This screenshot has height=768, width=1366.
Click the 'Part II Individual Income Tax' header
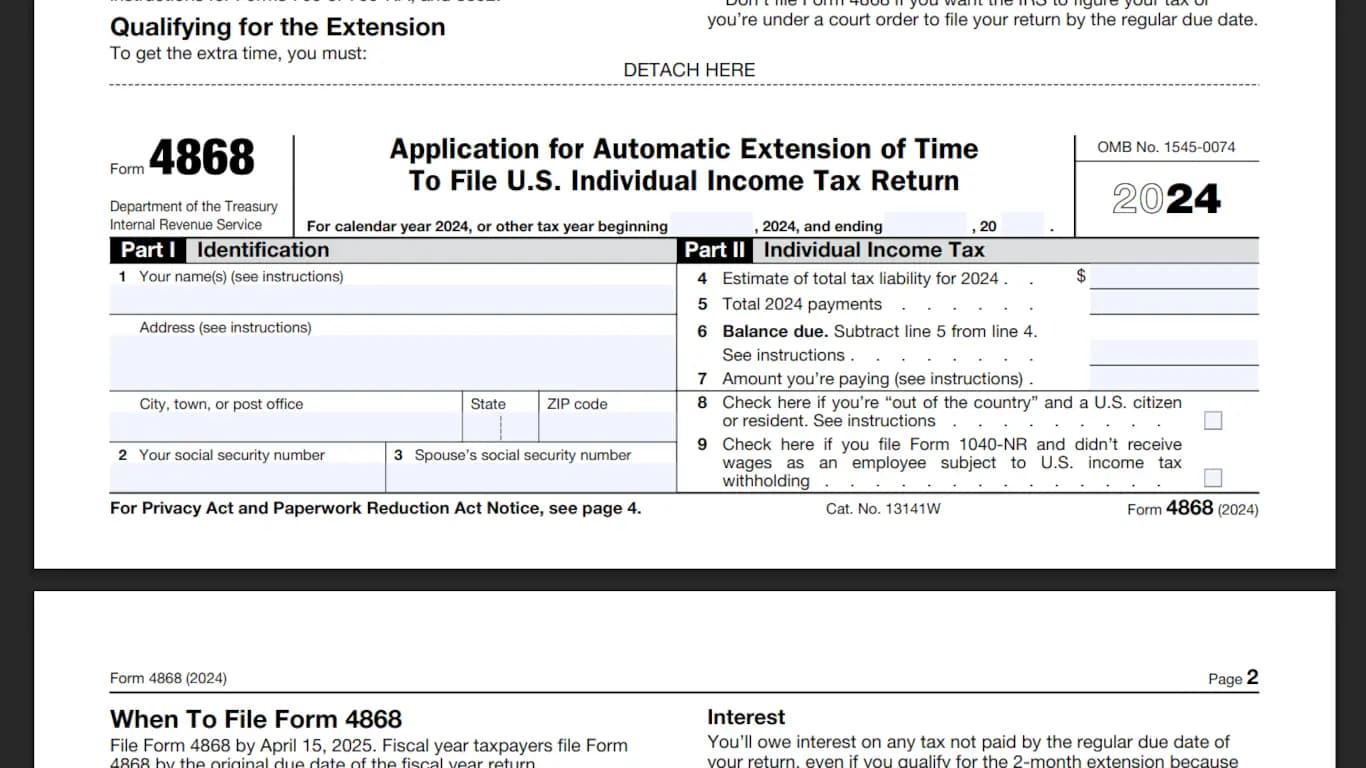point(834,250)
